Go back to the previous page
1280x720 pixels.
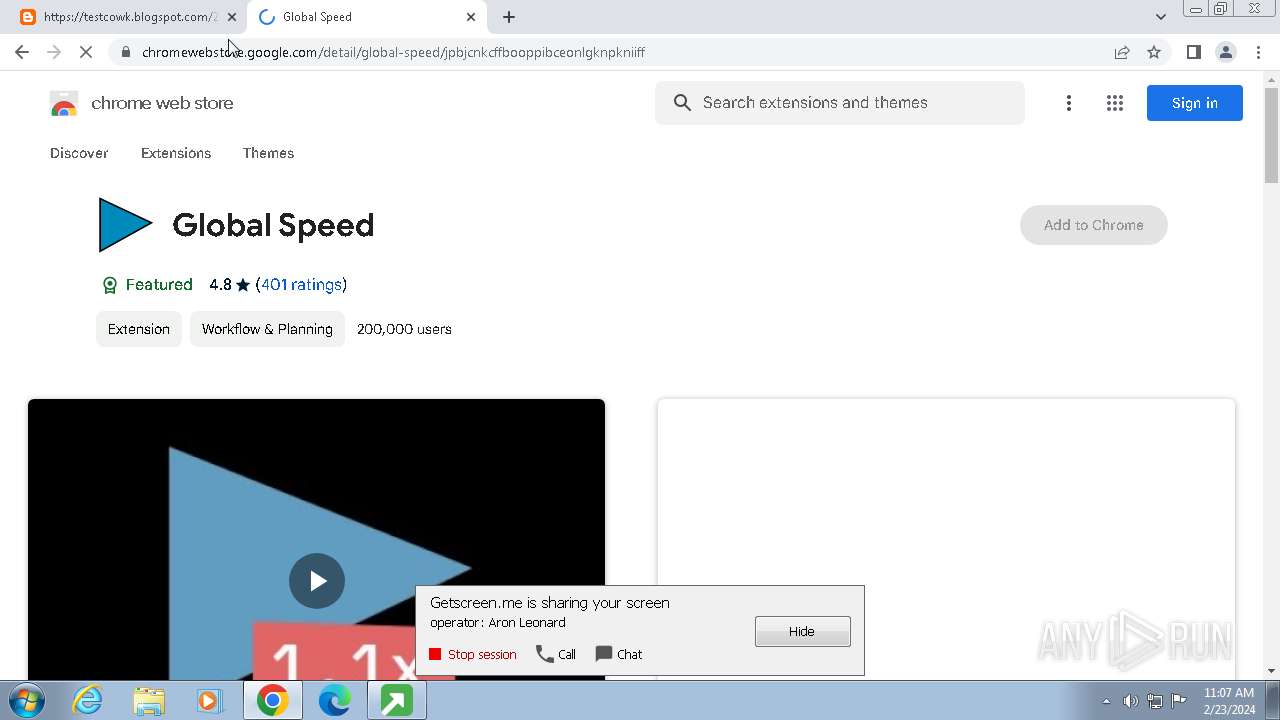coord(22,52)
